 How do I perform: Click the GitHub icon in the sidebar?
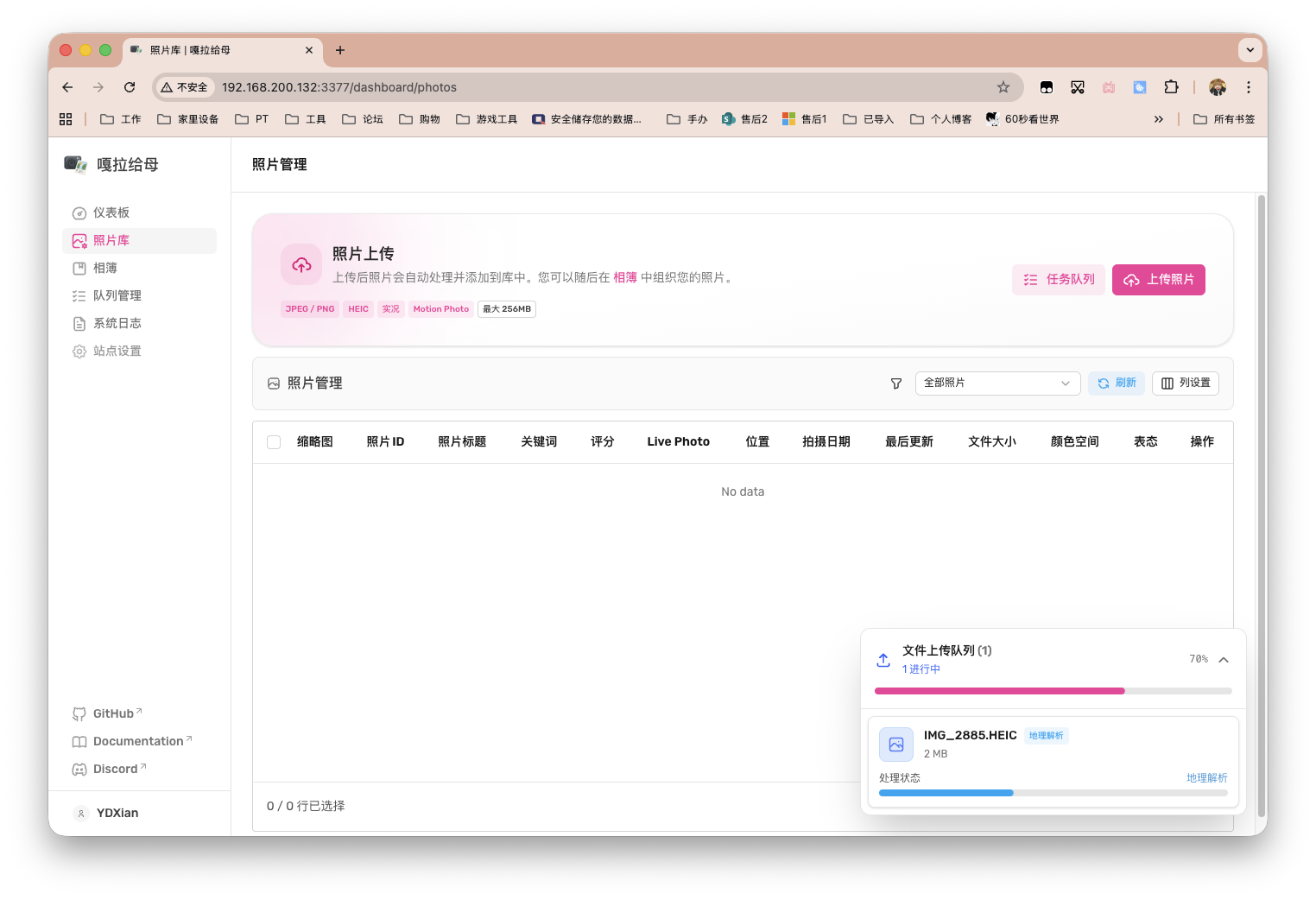coord(79,713)
